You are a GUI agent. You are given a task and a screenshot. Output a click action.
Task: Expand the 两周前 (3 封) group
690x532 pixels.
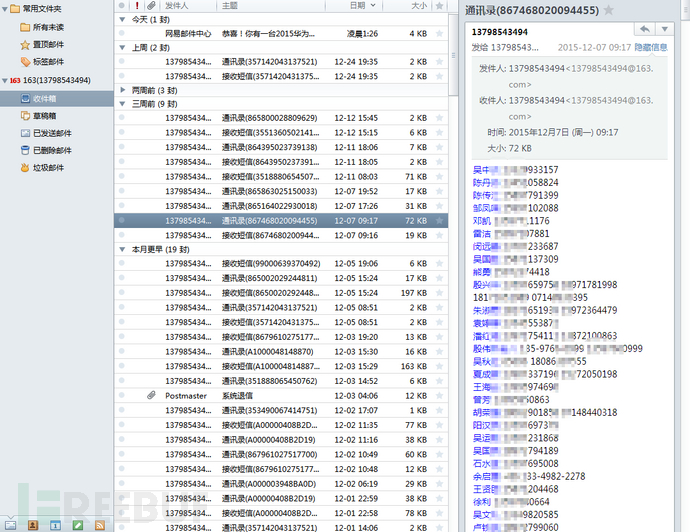pyautogui.click(x=122, y=90)
